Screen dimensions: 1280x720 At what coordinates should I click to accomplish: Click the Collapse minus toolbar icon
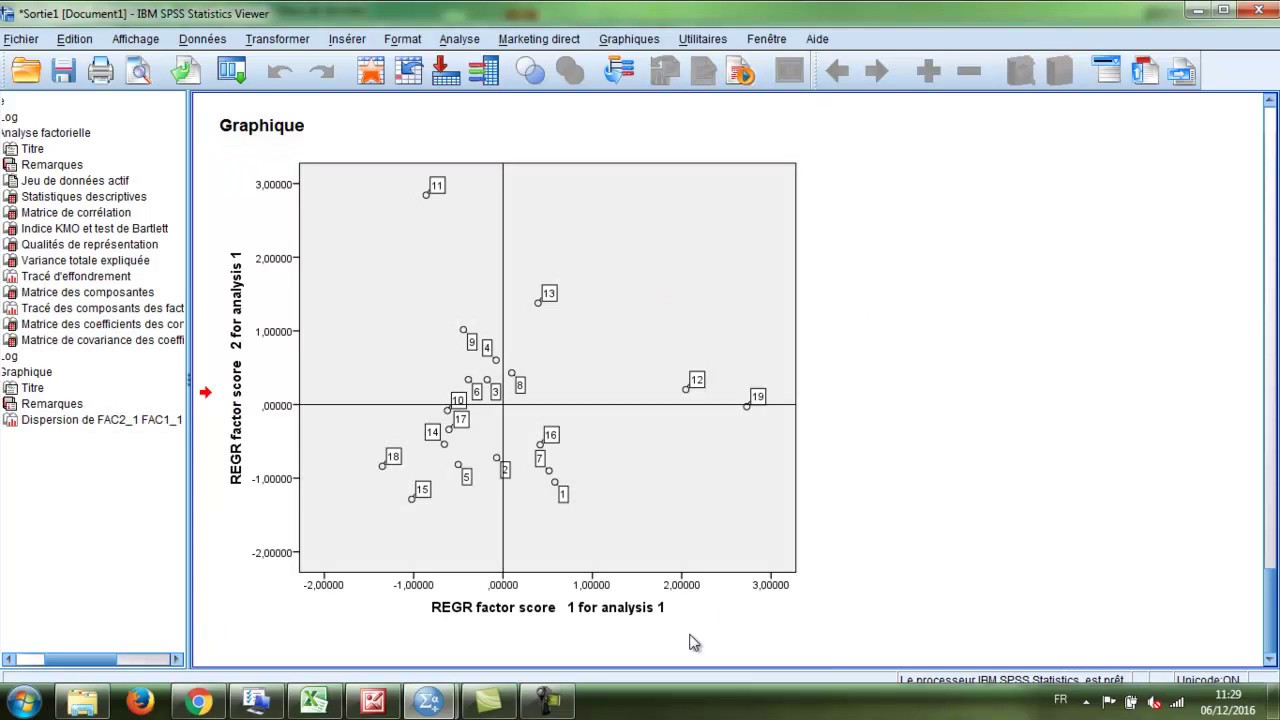pyautogui.click(x=968, y=71)
